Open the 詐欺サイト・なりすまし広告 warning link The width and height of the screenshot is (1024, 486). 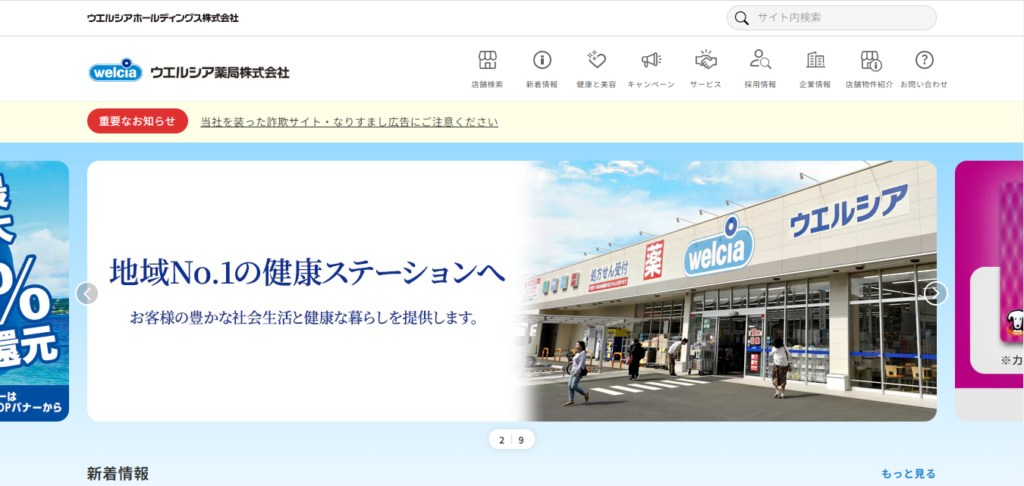[349, 122]
